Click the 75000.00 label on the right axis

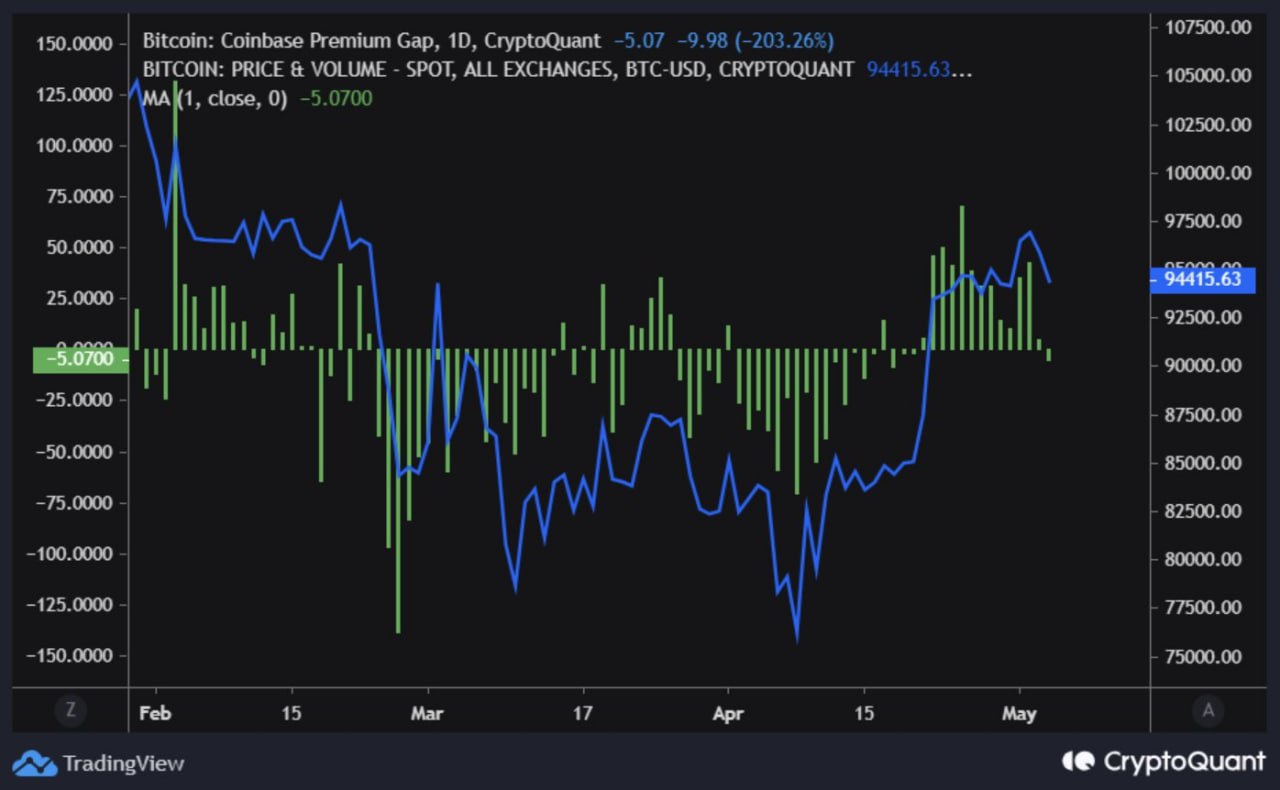[x=1208, y=657]
